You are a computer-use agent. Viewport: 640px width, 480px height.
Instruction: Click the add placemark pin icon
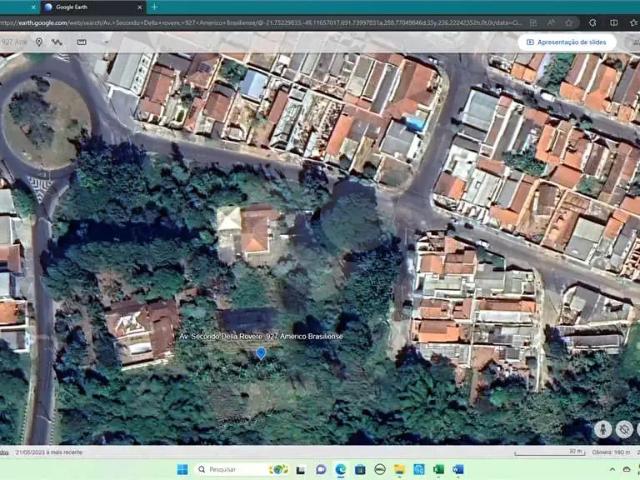[39, 42]
